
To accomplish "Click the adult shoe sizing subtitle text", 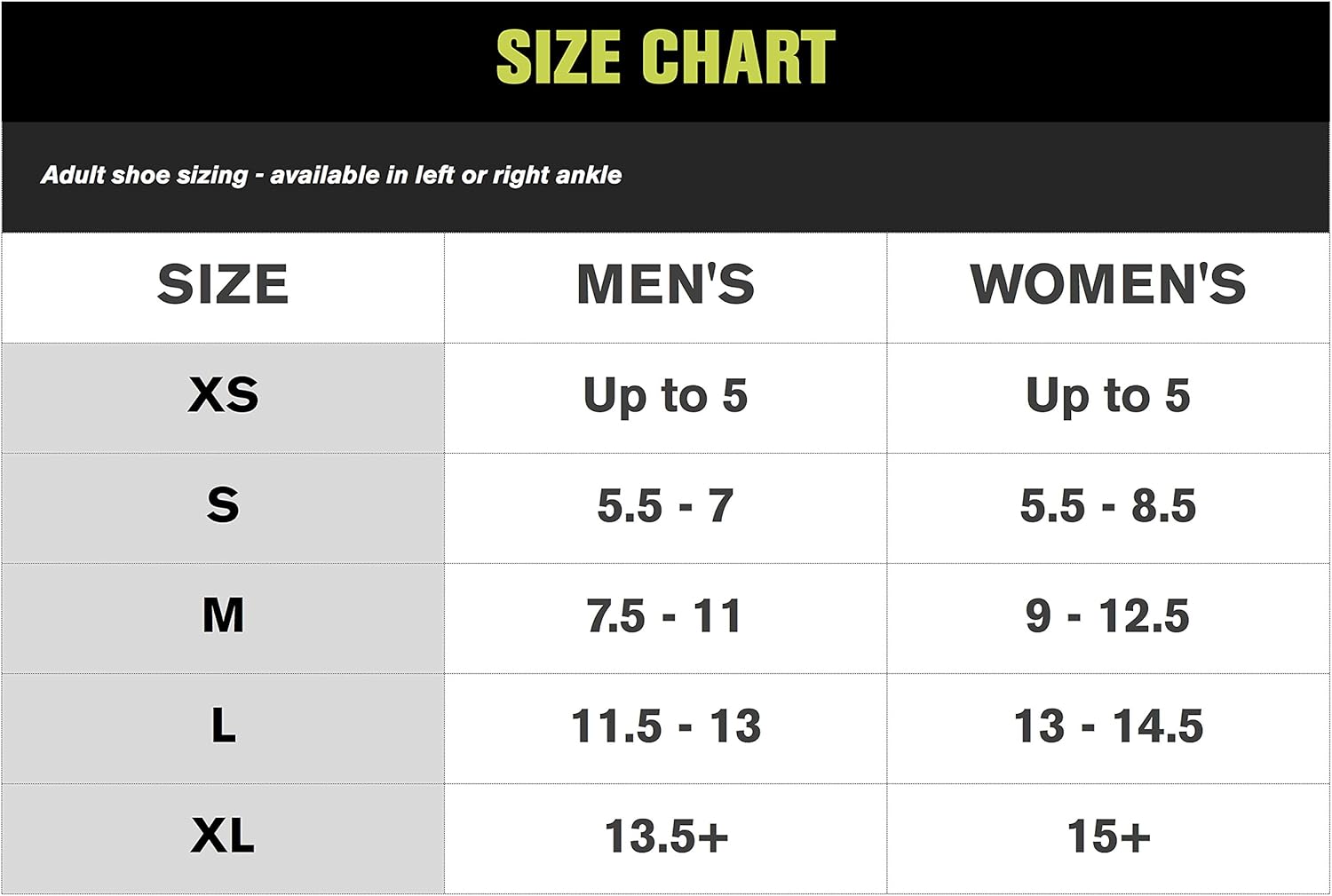I will (x=331, y=175).
